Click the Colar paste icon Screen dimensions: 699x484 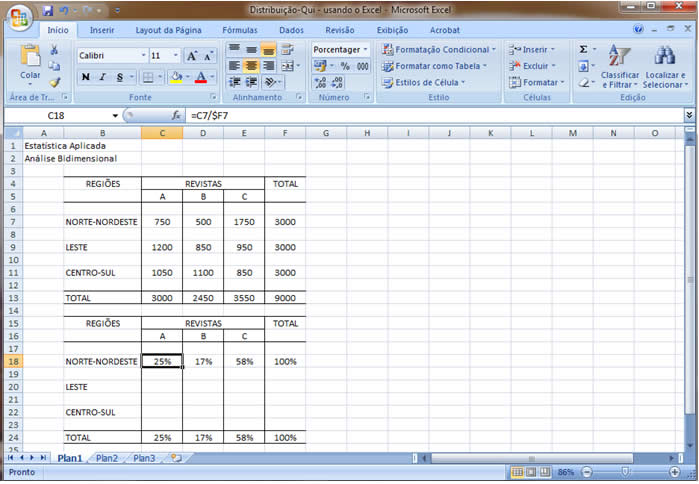click(30, 58)
